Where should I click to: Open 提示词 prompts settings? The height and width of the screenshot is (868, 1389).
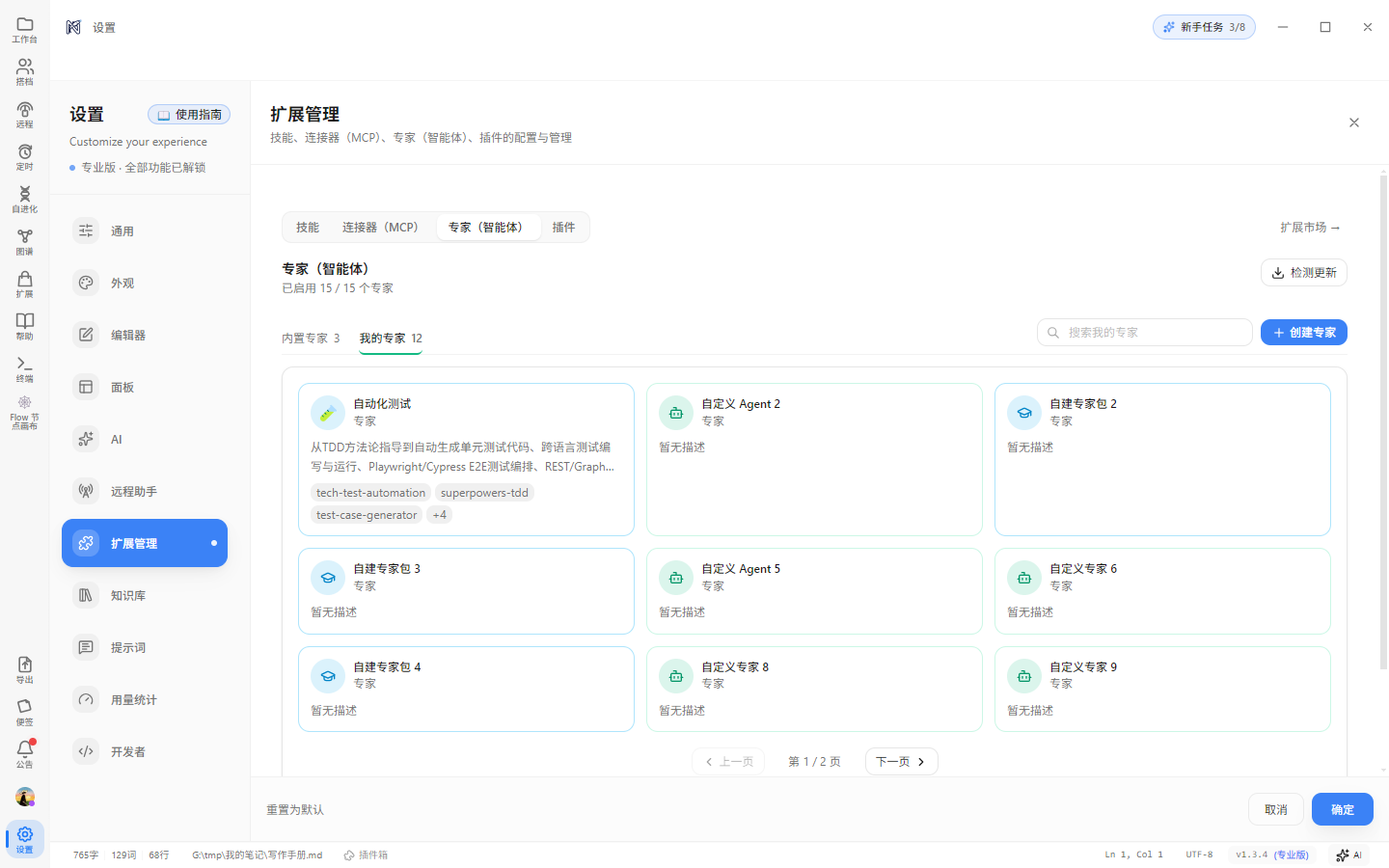pos(145,648)
